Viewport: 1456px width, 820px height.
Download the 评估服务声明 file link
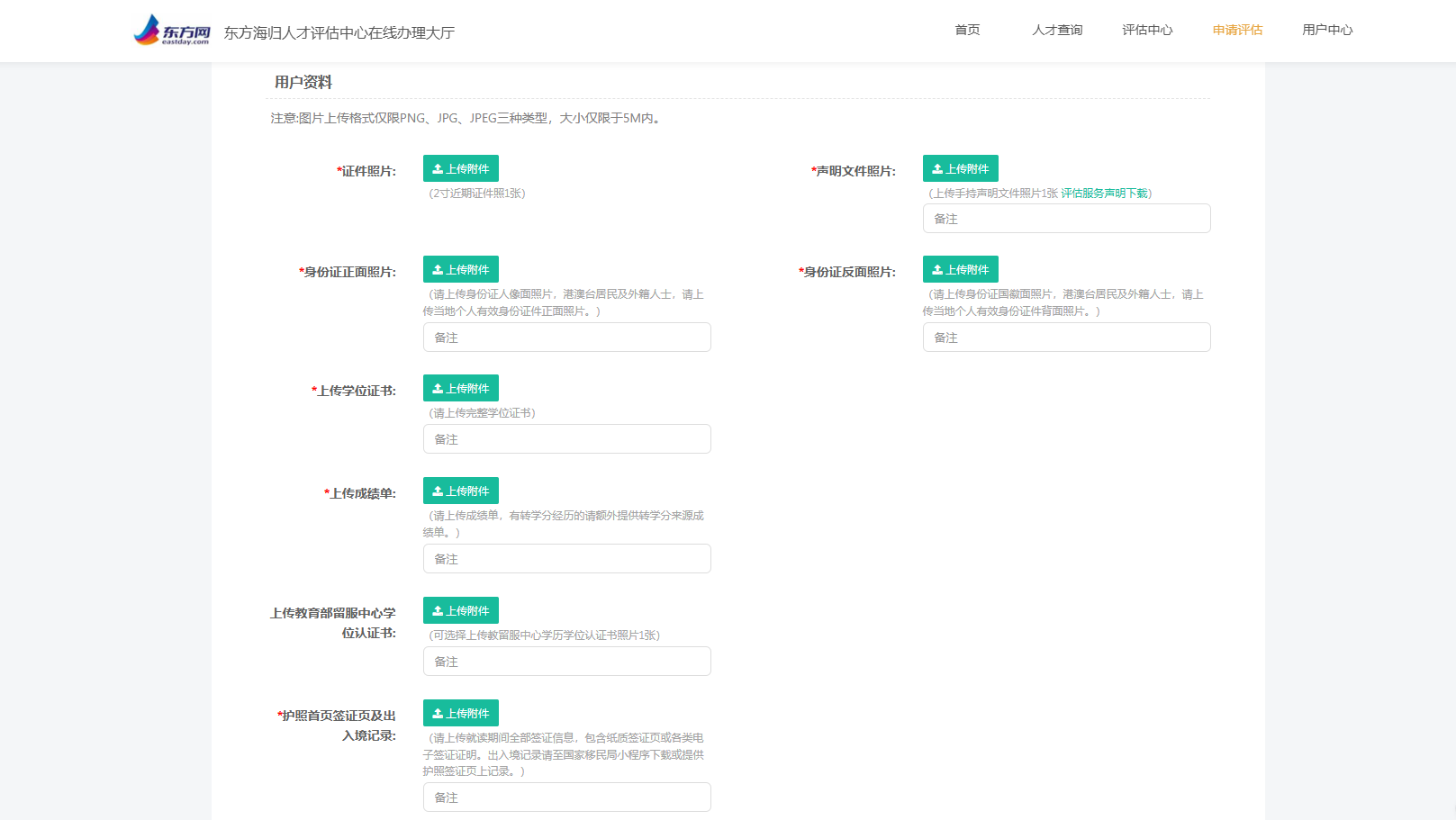[1104, 194]
